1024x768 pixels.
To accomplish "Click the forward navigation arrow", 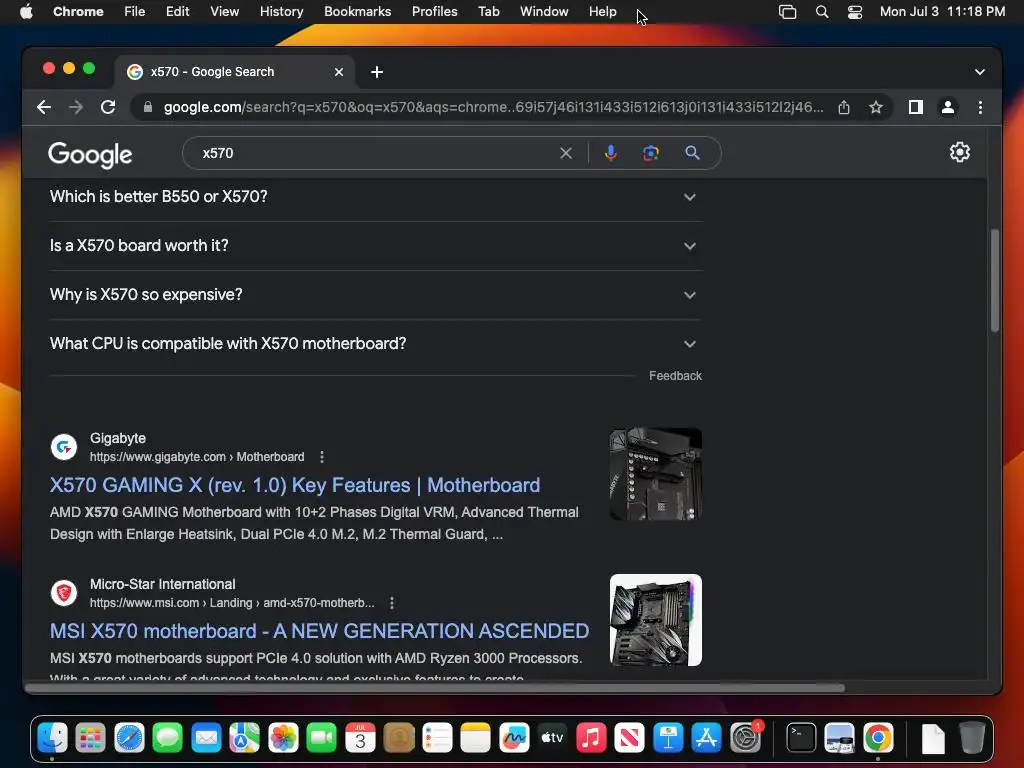I will click(76, 107).
